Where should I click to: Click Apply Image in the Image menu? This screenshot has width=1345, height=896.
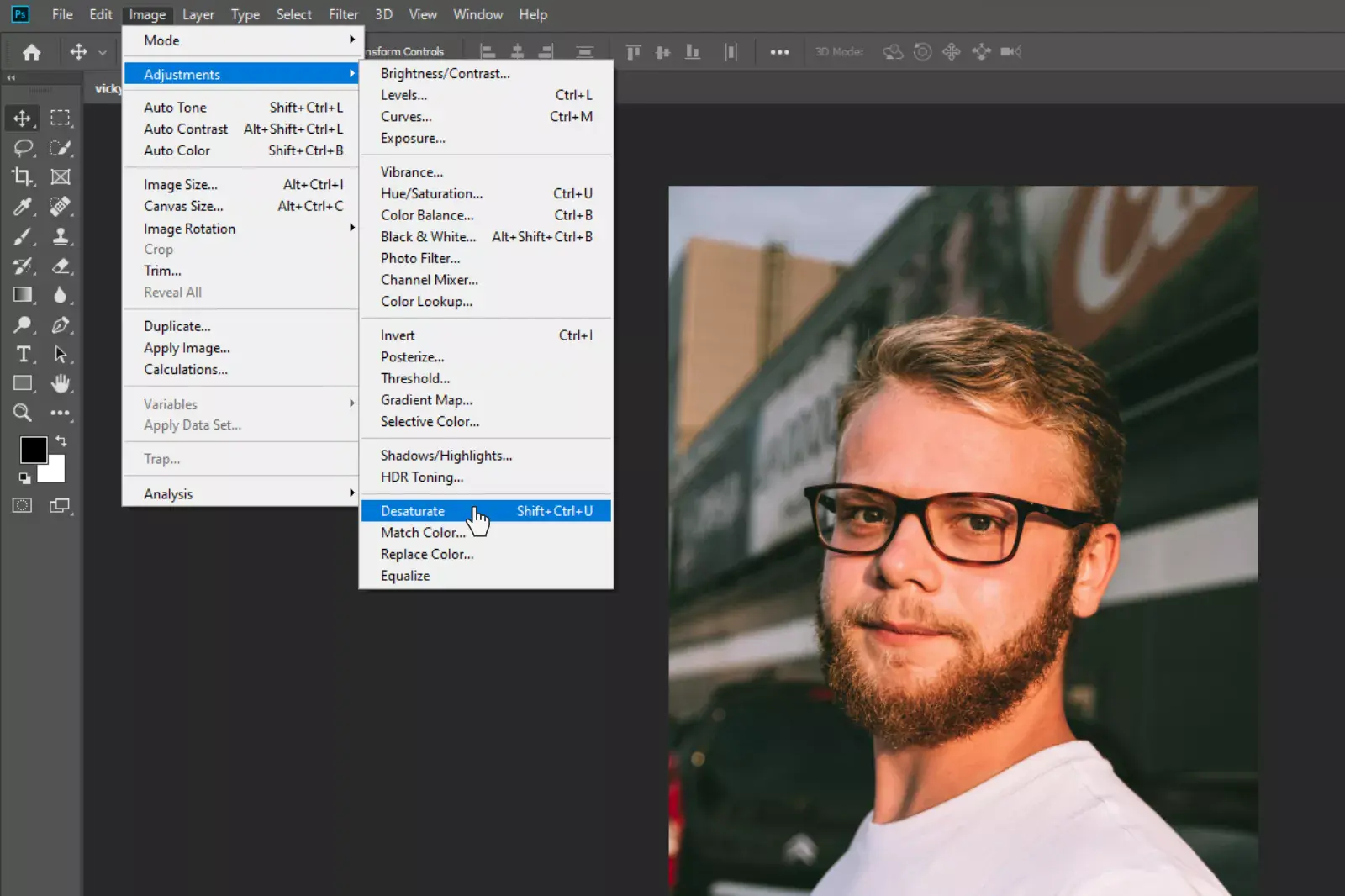click(x=186, y=347)
